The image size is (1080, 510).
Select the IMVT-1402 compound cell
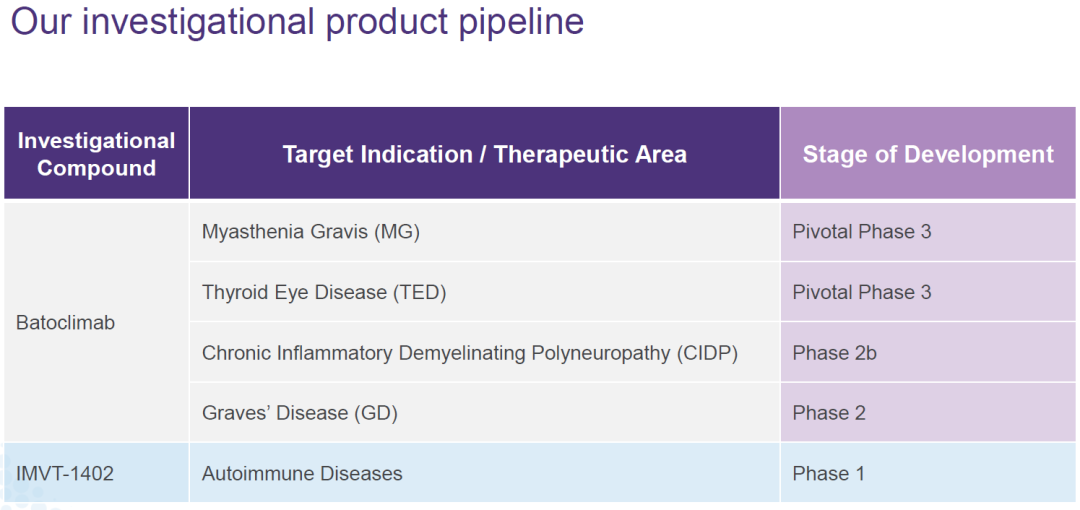(x=65, y=473)
